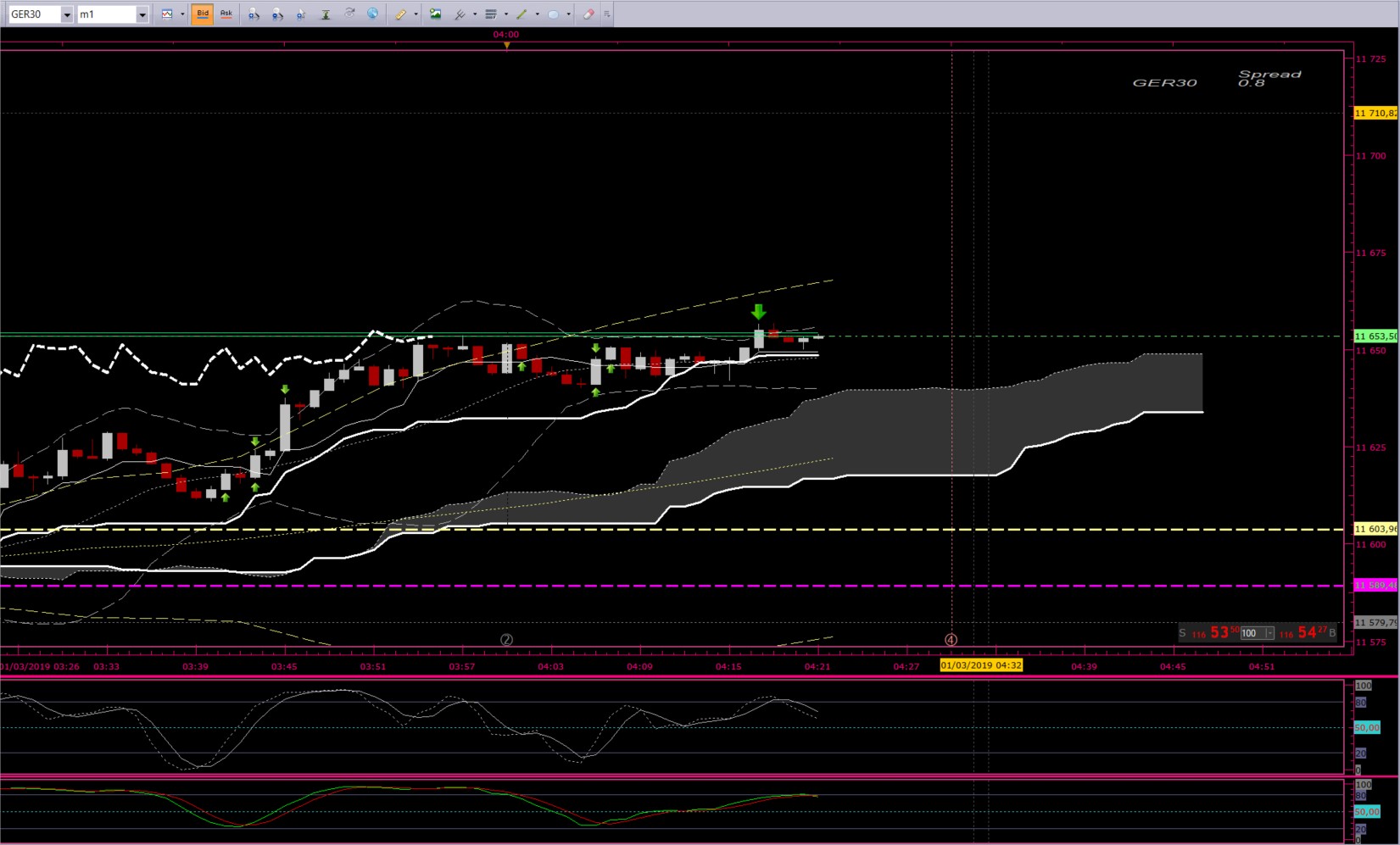The image size is (1400, 845).
Task: Click the second blue-pin toolbar icon
Action: point(277,14)
